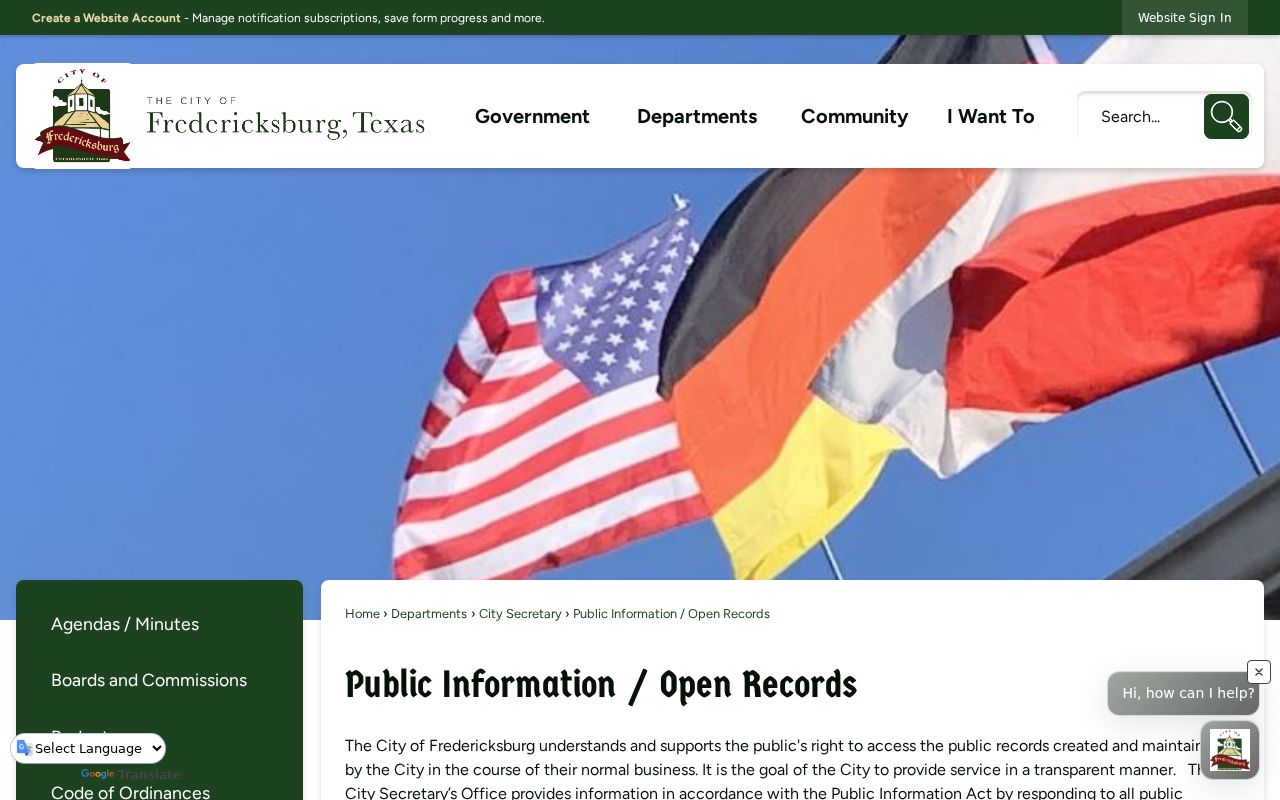Open the Government menu
Image resolution: width=1280 pixels, height=800 pixels.
(532, 116)
